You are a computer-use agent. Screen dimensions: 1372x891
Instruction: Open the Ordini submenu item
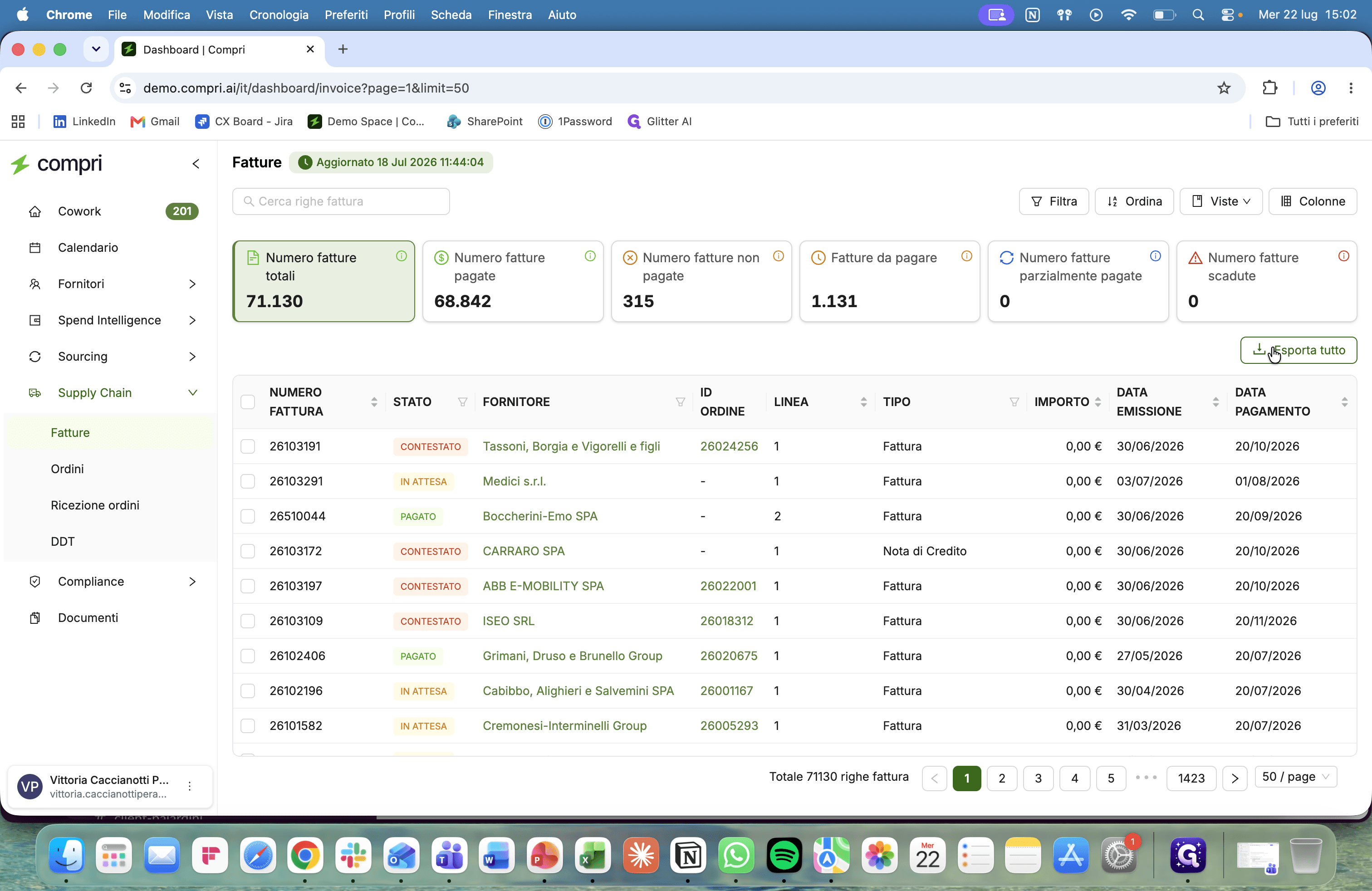(68, 469)
